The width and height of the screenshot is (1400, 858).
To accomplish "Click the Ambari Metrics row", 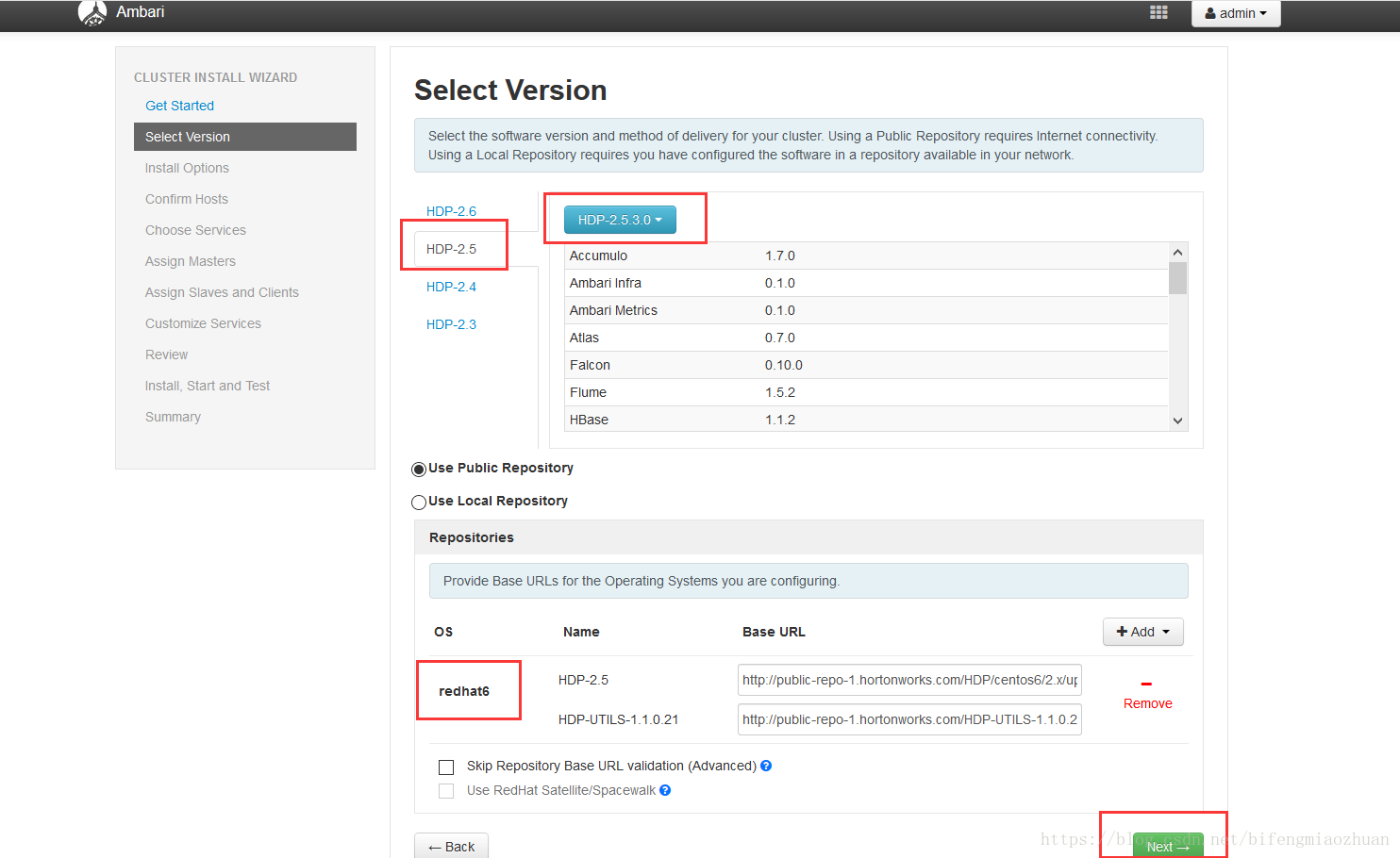I will point(866,310).
